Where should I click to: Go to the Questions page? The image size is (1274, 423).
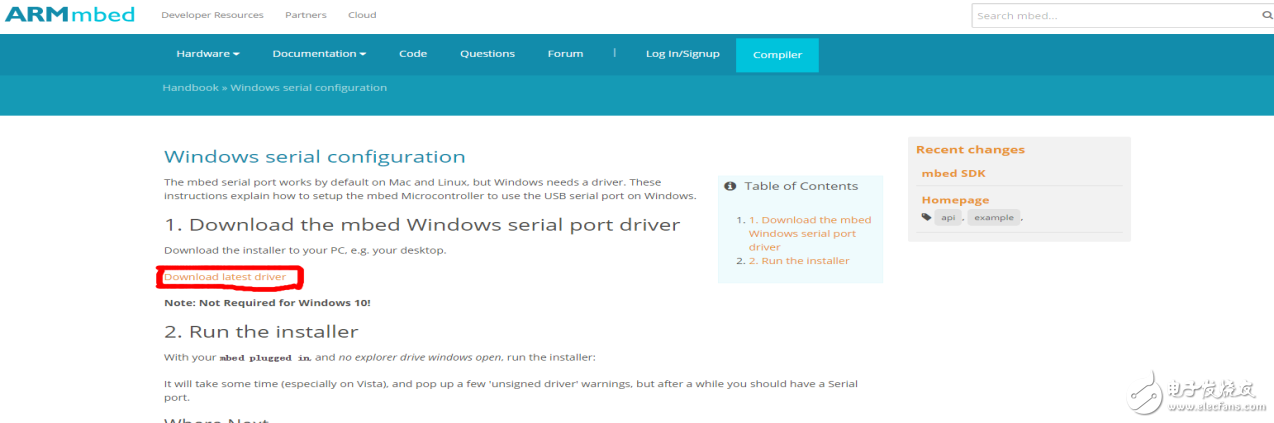[487, 54]
